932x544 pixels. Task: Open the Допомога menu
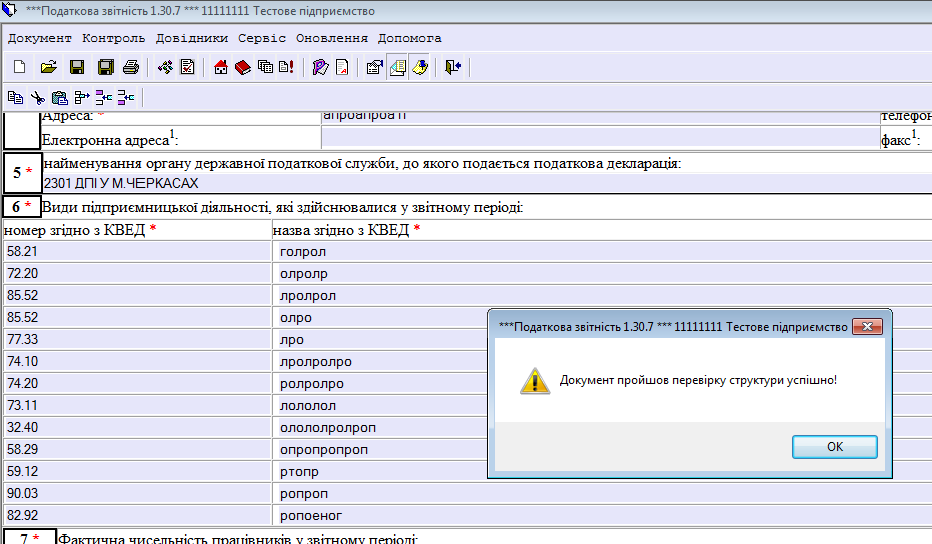(x=409, y=38)
